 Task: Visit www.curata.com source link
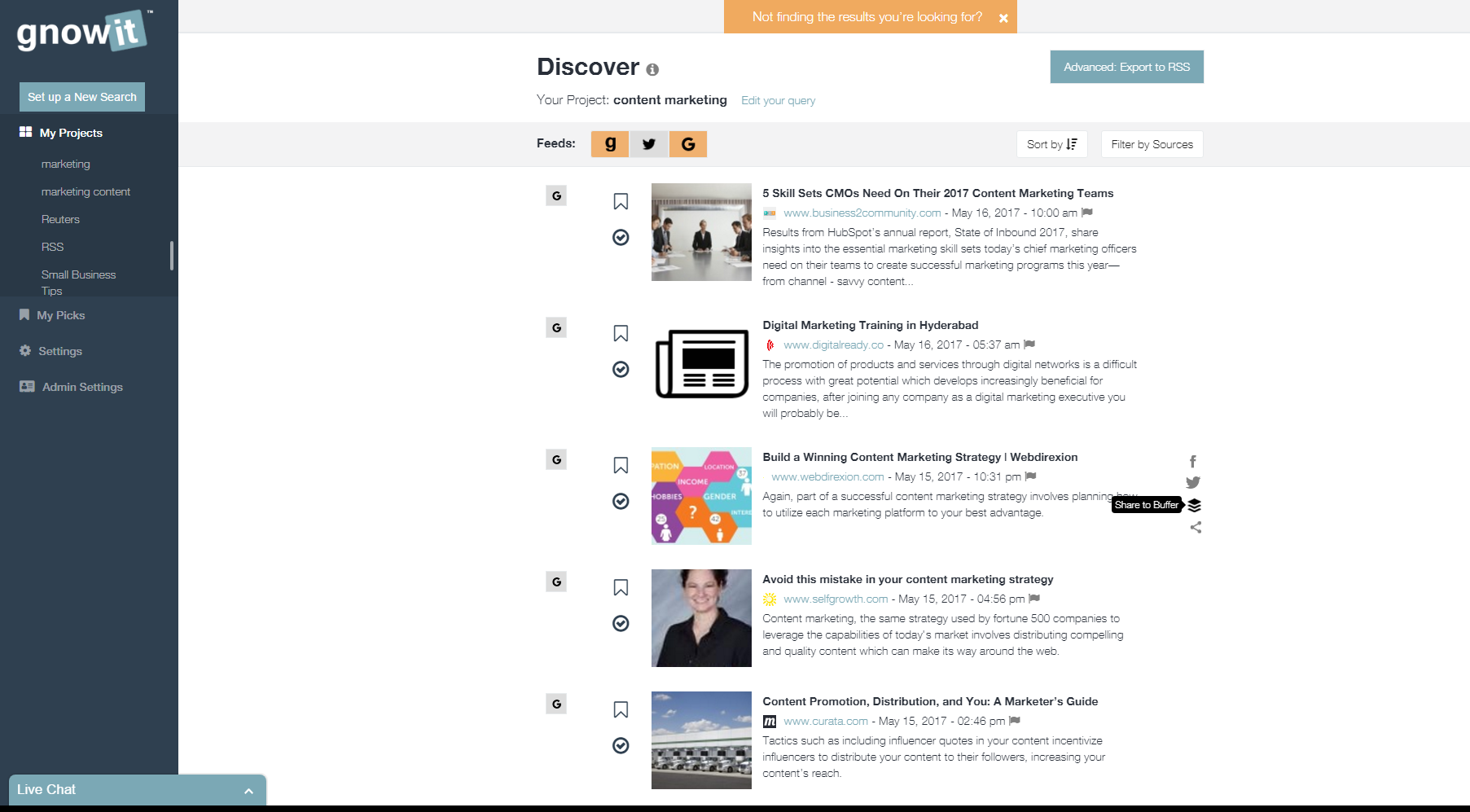click(x=826, y=721)
